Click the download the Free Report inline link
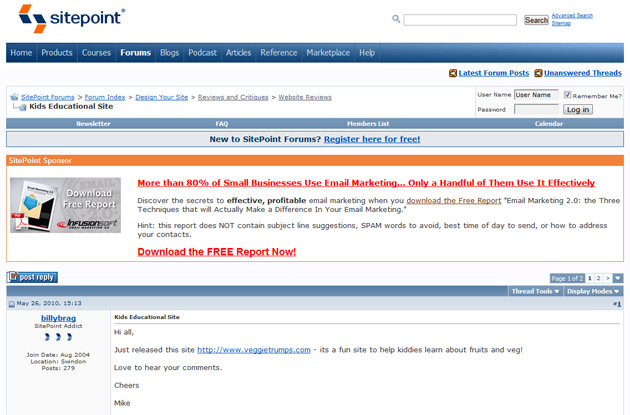This screenshot has width=630, height=415. click(x=454, y=200)
